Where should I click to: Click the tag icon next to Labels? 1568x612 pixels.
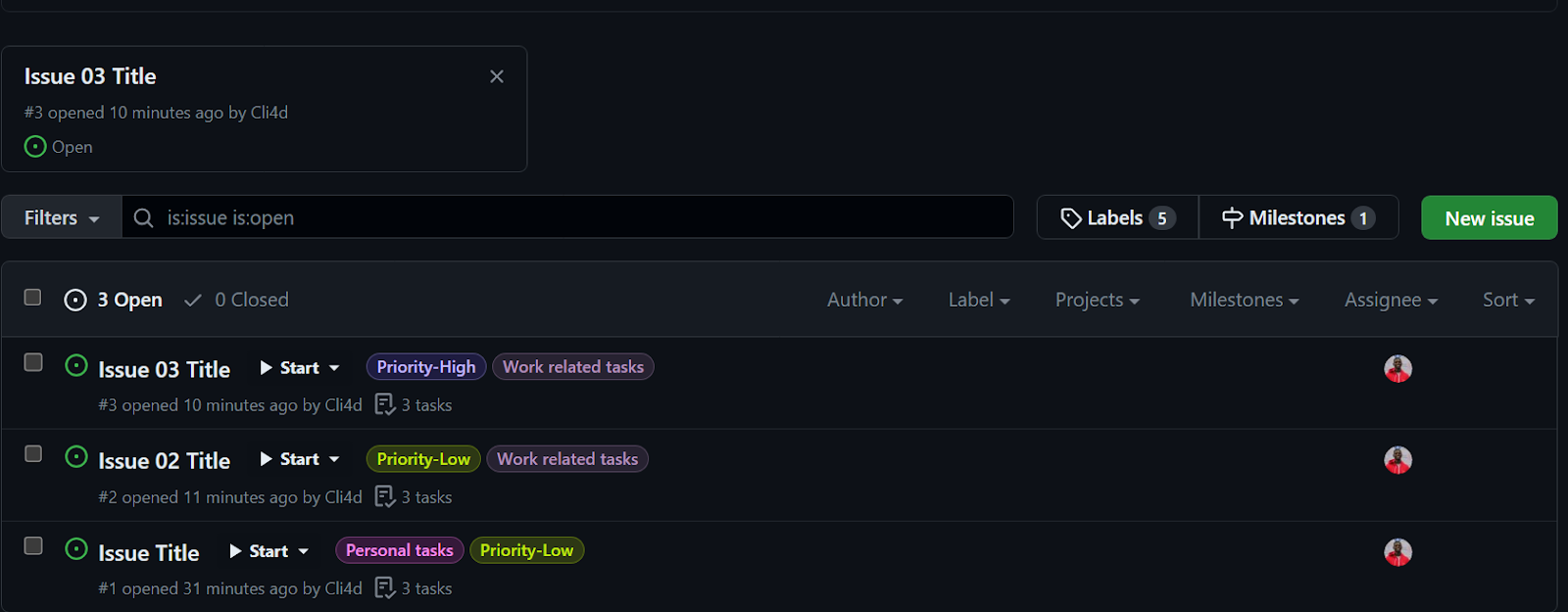coord(1071,217)
